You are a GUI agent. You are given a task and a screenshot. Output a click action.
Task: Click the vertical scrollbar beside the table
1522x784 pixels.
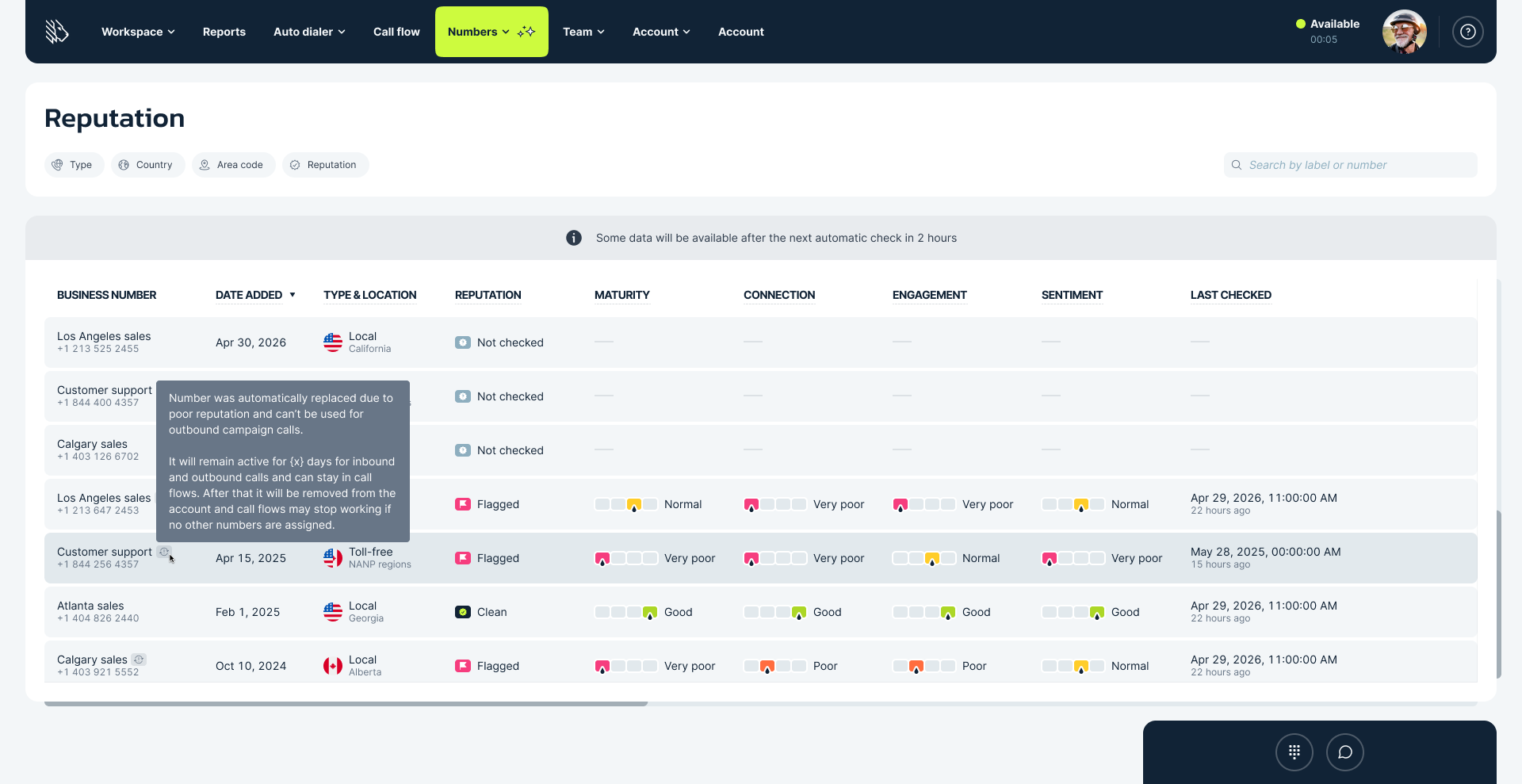1498,595
